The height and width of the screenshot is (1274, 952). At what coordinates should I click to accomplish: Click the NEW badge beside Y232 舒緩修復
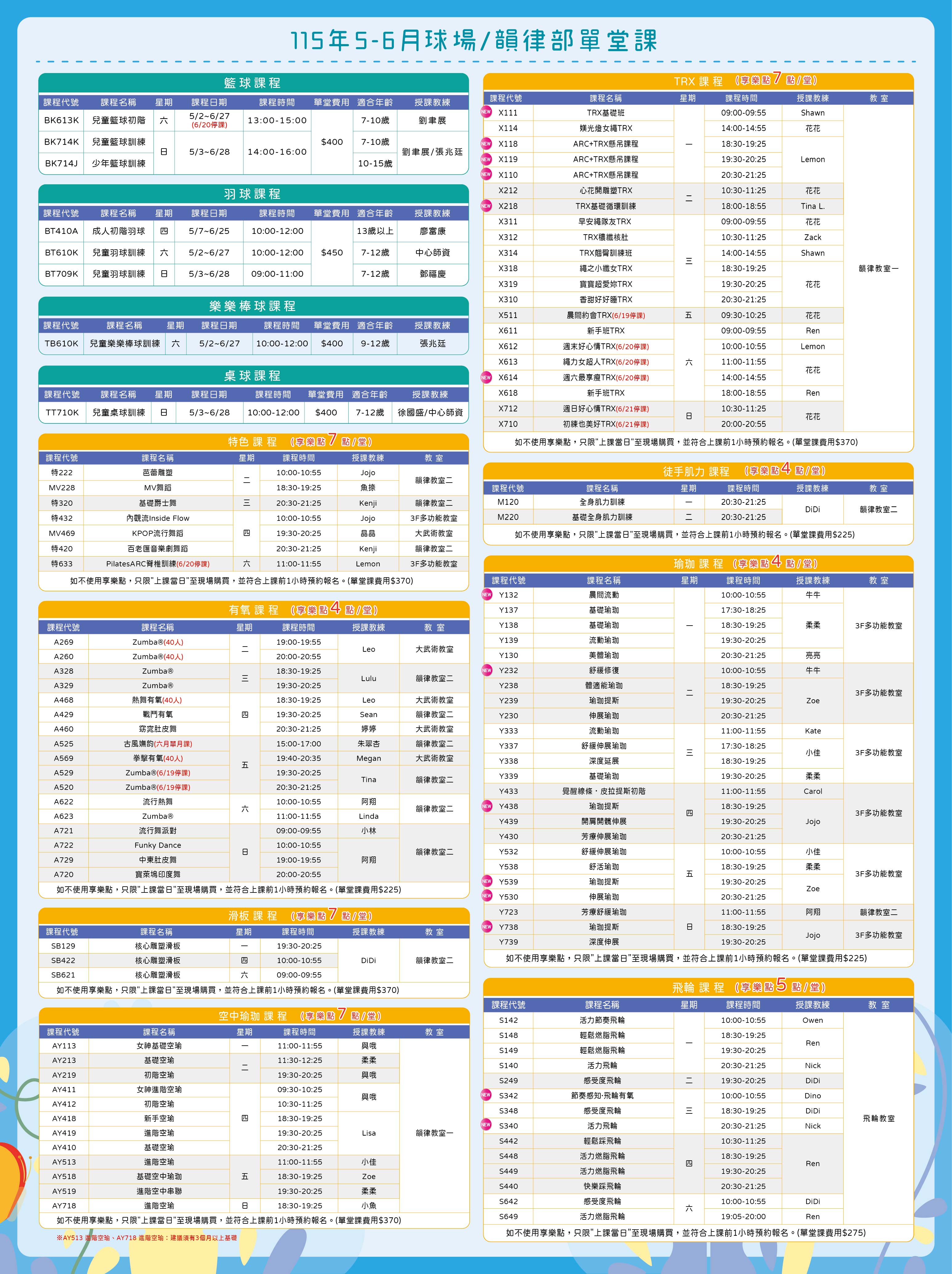tap(487, 670)
